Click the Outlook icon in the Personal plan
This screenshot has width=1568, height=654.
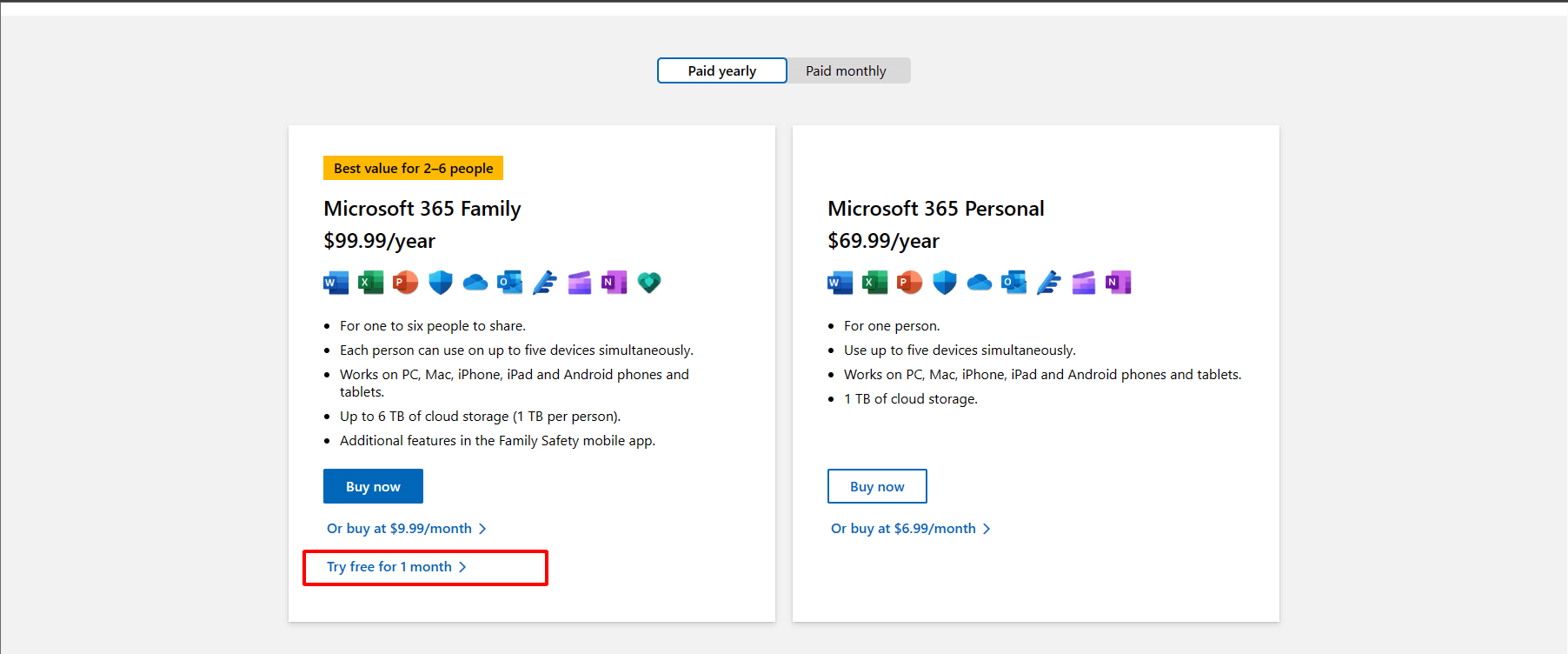1013,283
